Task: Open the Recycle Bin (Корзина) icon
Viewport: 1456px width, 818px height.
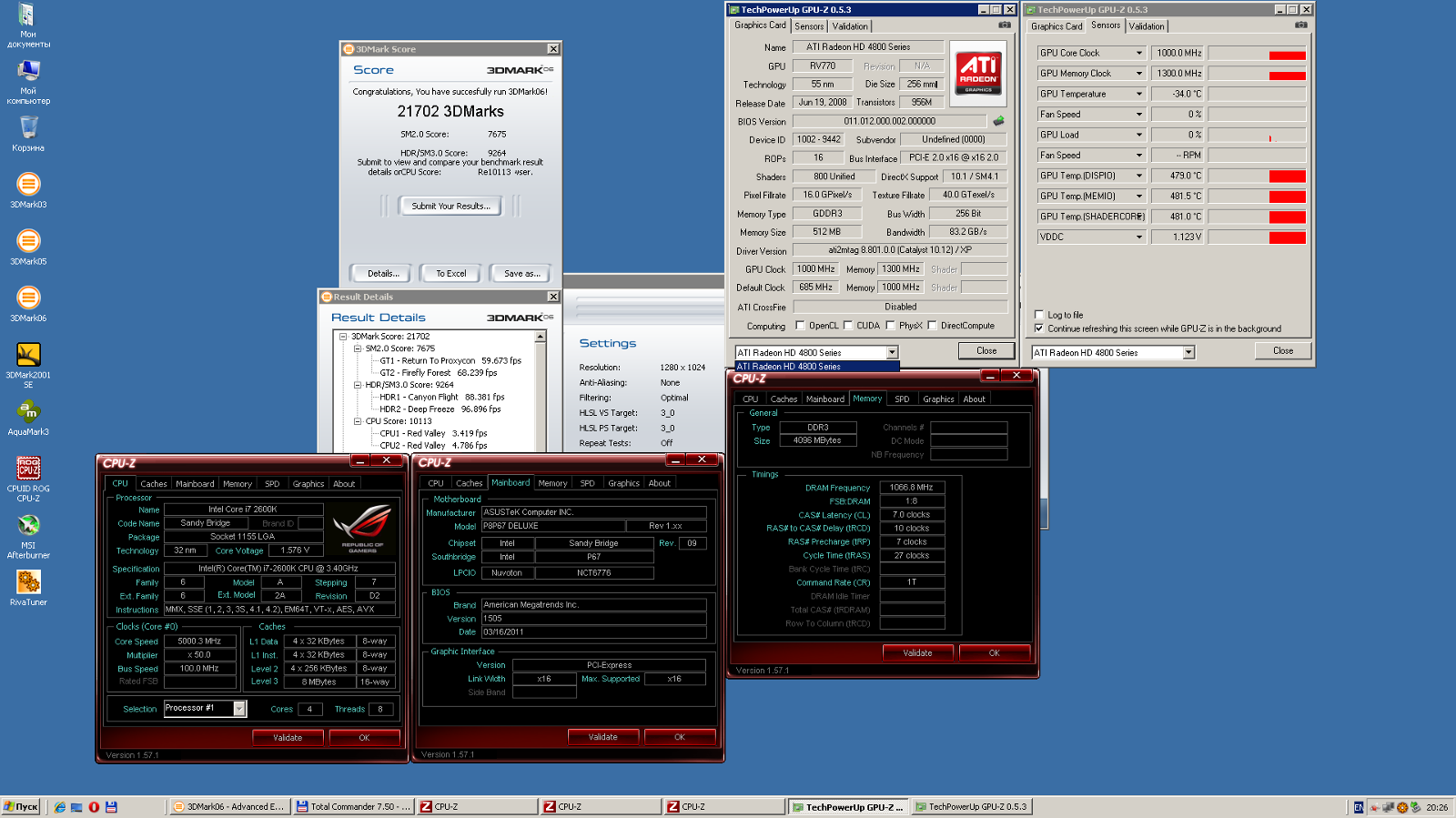Action: pyautogui.click(x=28, y=134)
